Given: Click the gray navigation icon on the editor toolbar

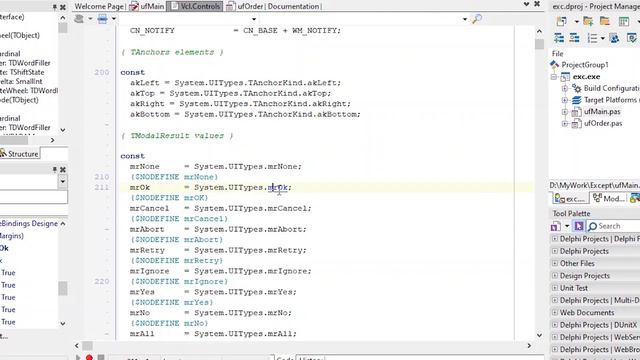Looking at the screenshot, I should (x=79, y=19).
